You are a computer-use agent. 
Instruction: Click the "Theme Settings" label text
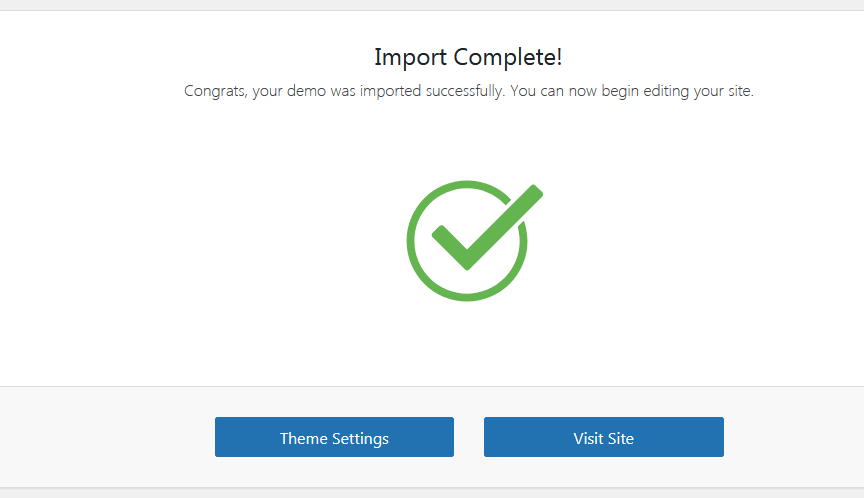coord(334,438)
